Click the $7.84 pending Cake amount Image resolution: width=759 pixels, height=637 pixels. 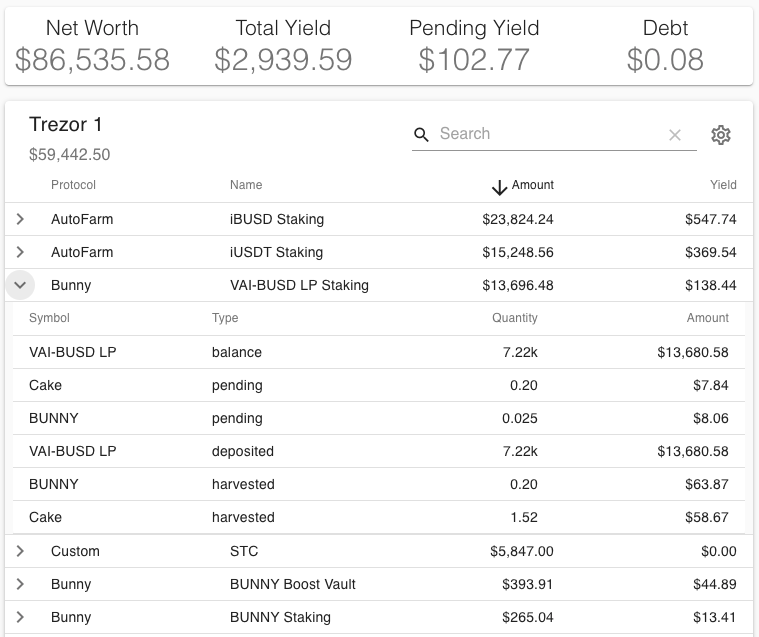click(711, 385)
